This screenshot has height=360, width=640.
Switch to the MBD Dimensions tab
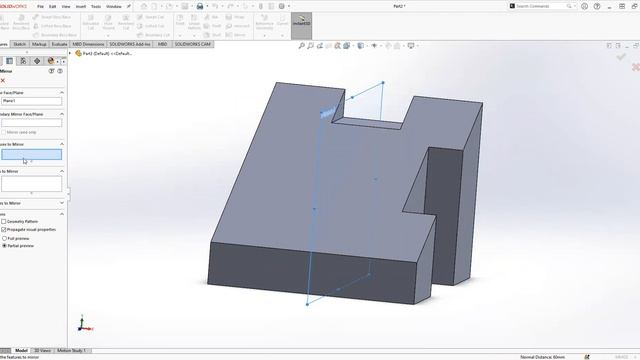point(88,44)
